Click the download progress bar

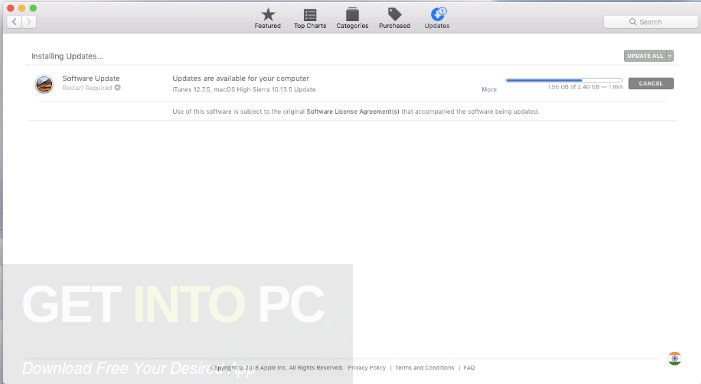coord(564,80)
